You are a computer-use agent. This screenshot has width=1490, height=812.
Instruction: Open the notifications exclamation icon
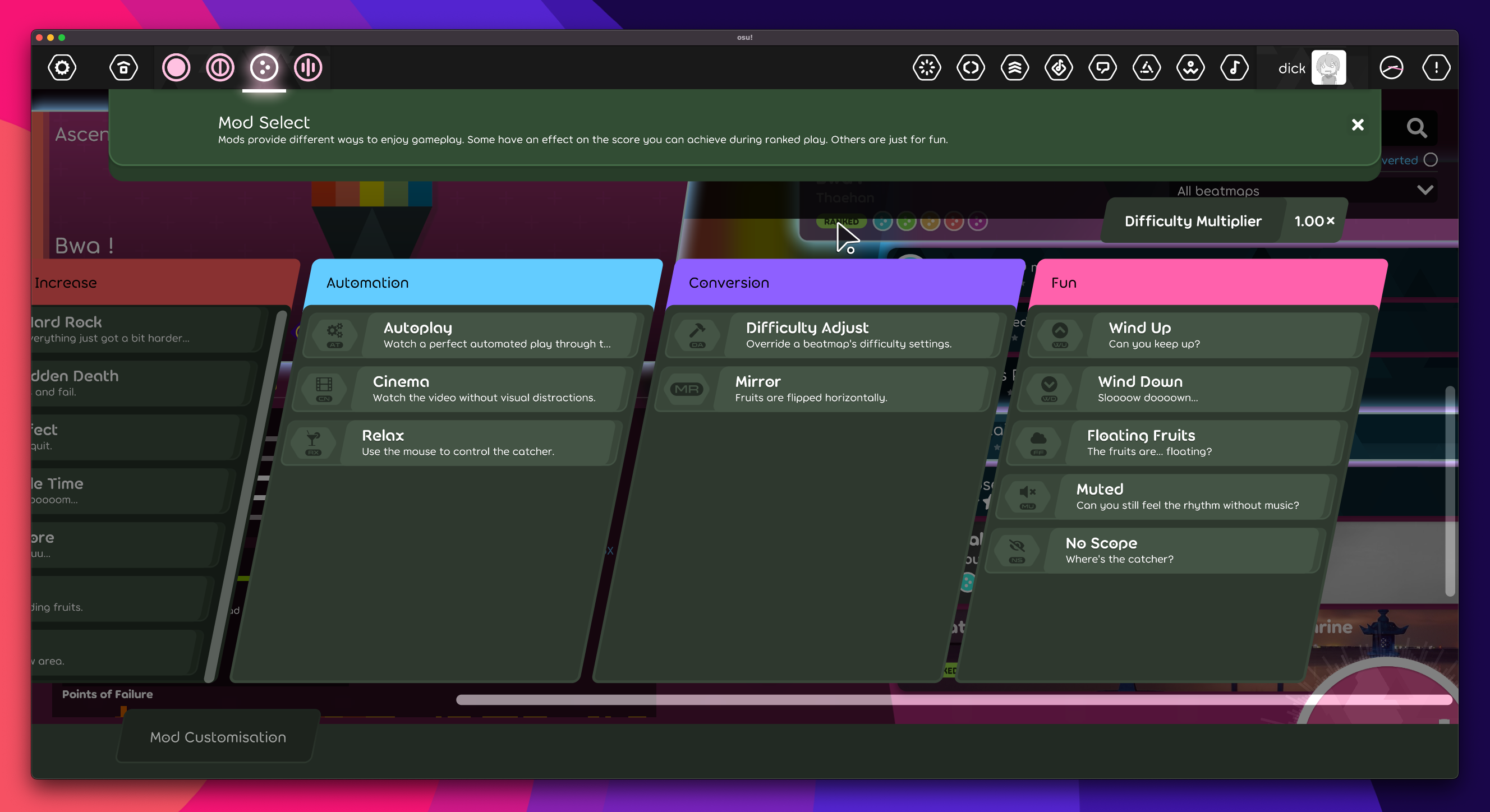click(1436, 68)
